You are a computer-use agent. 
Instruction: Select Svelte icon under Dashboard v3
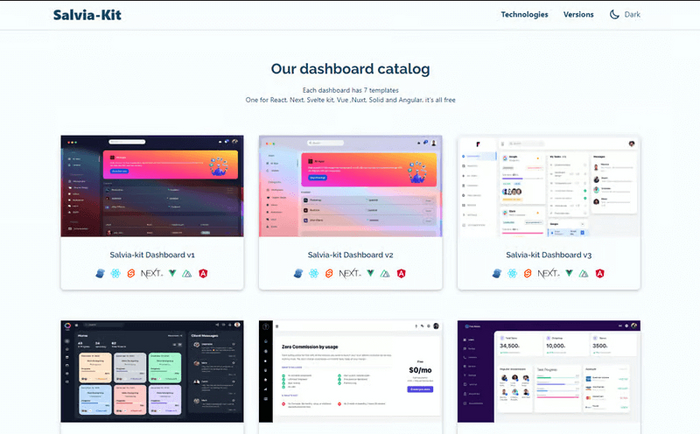[x=527, y=273]
